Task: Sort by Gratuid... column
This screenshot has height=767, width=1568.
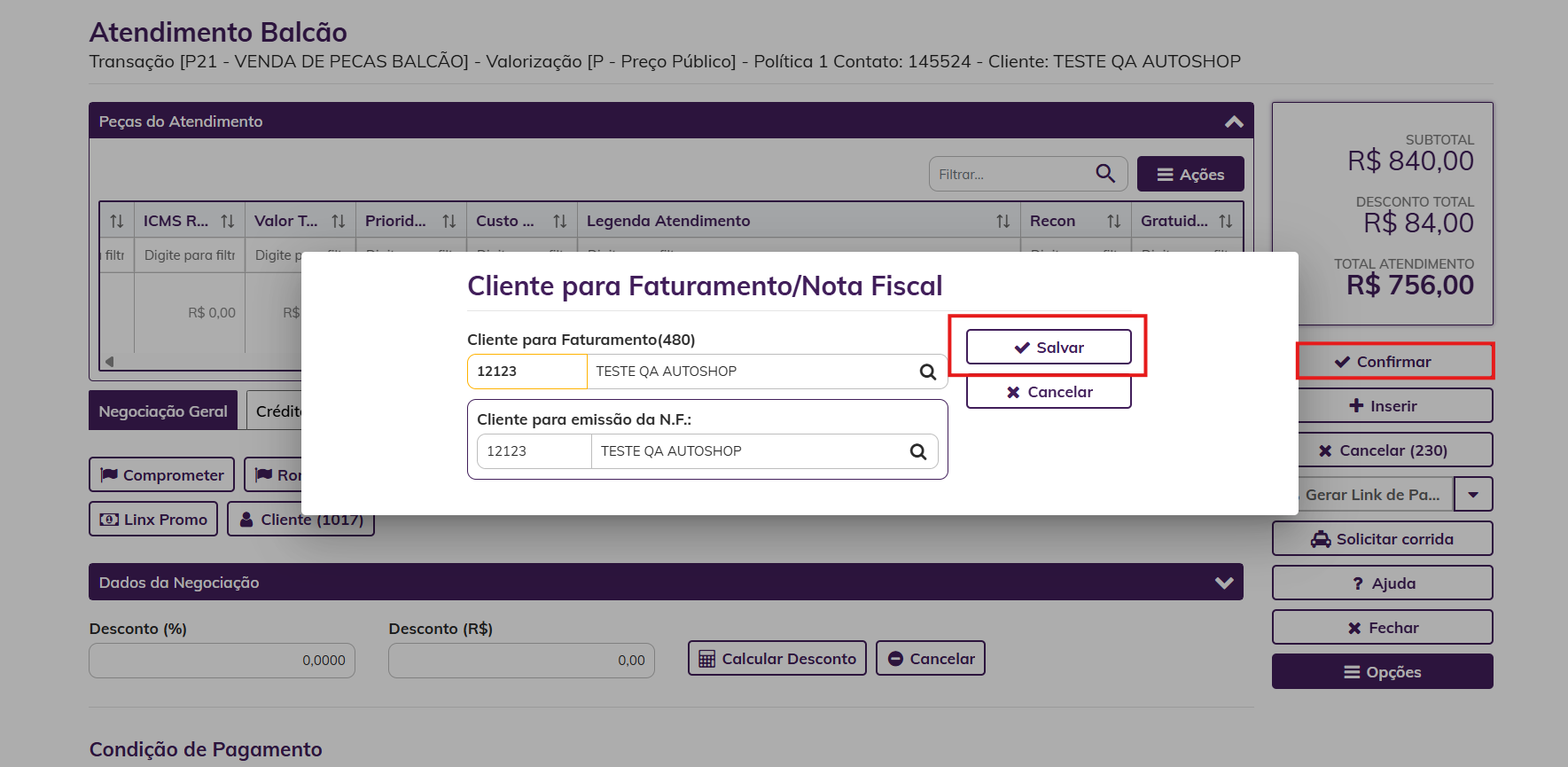Action: (1226, 221)
